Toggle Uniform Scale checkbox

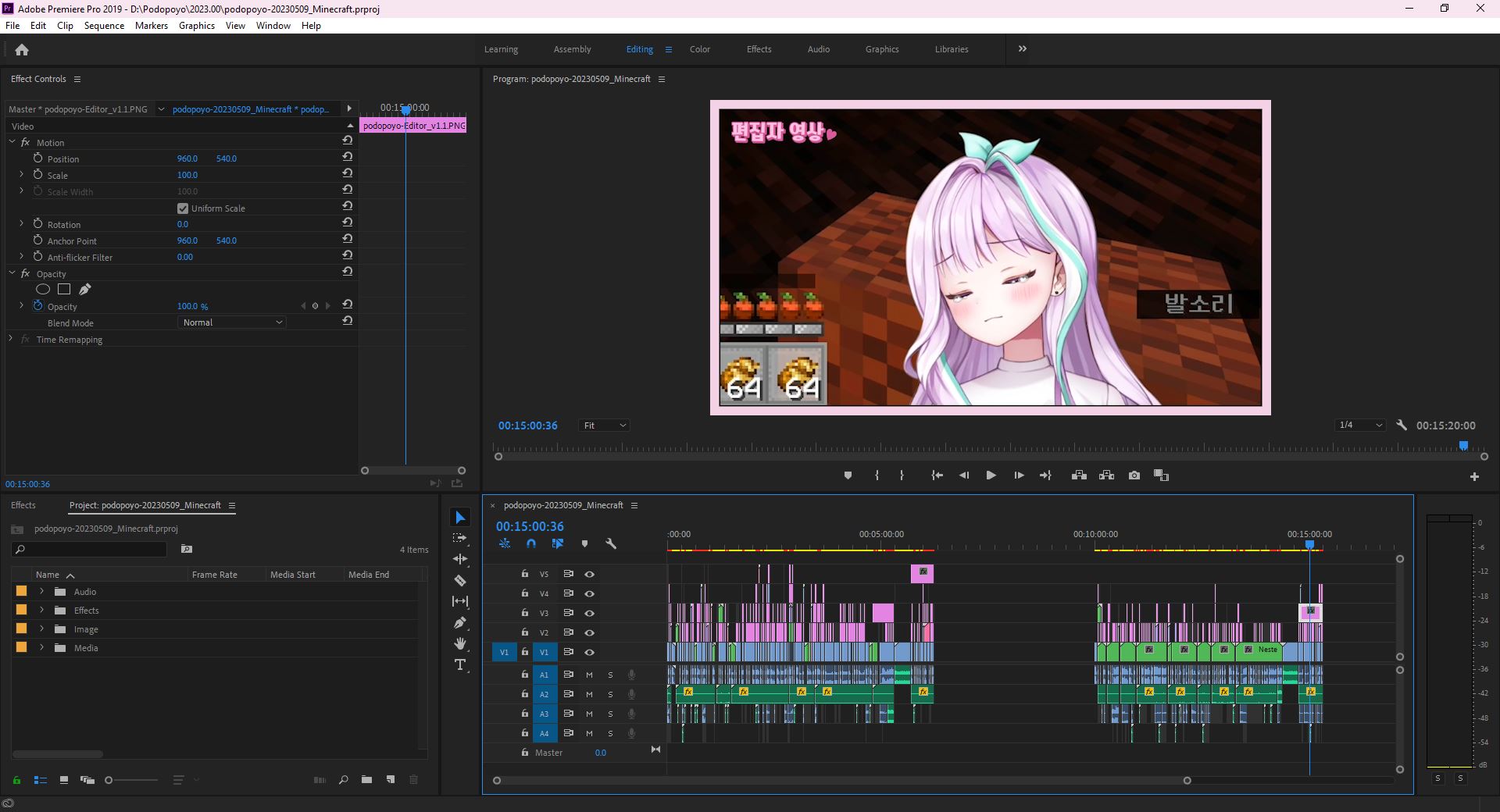[183, 208]
